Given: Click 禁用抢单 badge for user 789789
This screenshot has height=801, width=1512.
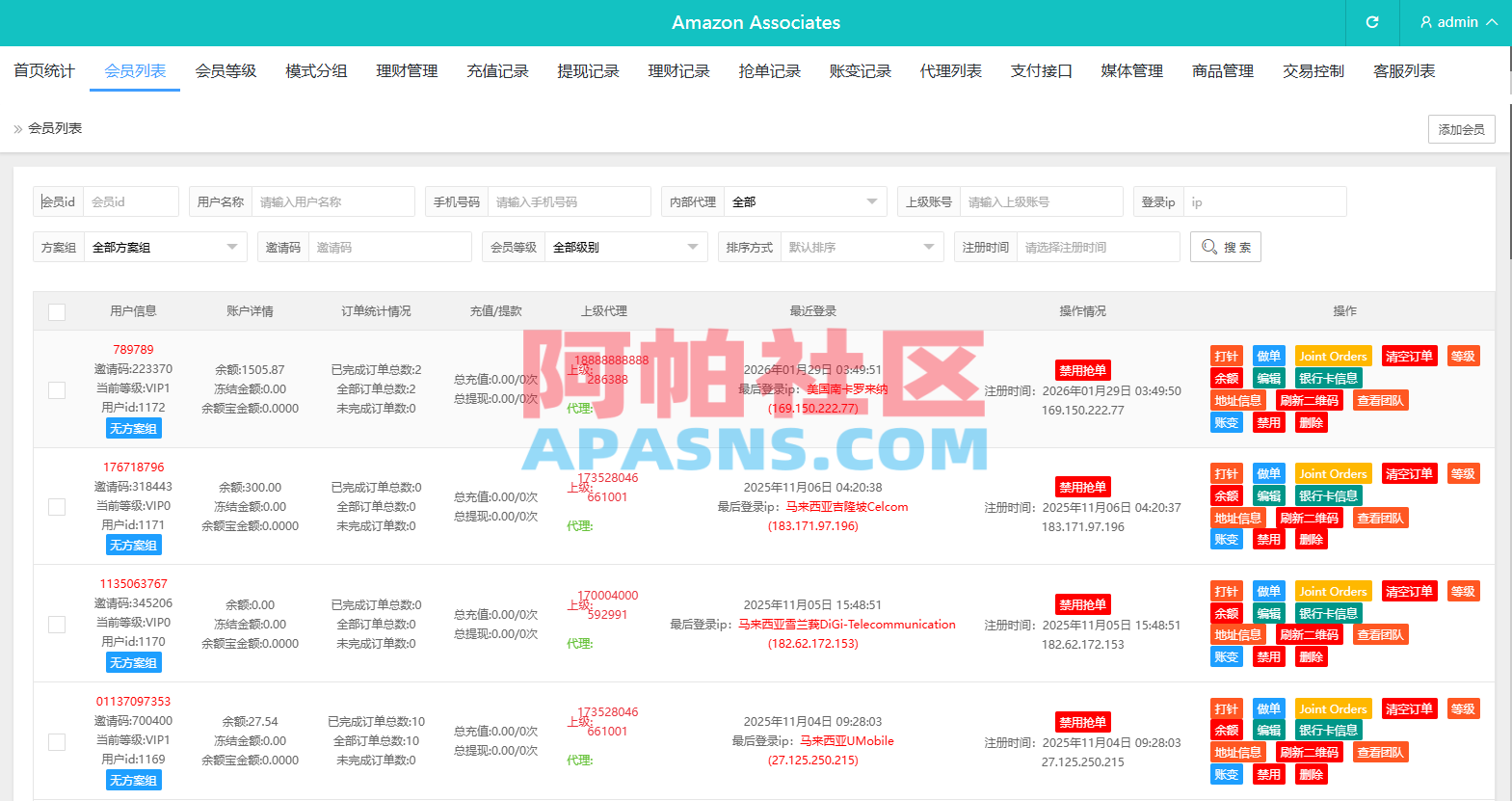Looking at the screenshot, I should coord(1082,370).
